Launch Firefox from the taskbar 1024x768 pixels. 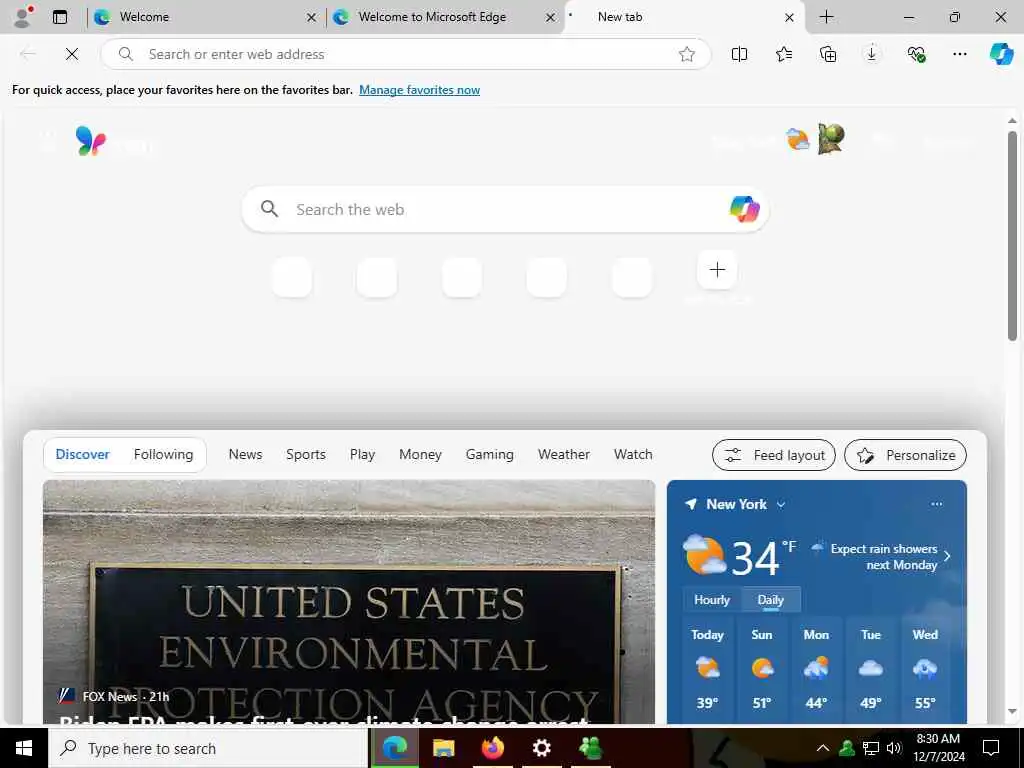click(492, 748)
